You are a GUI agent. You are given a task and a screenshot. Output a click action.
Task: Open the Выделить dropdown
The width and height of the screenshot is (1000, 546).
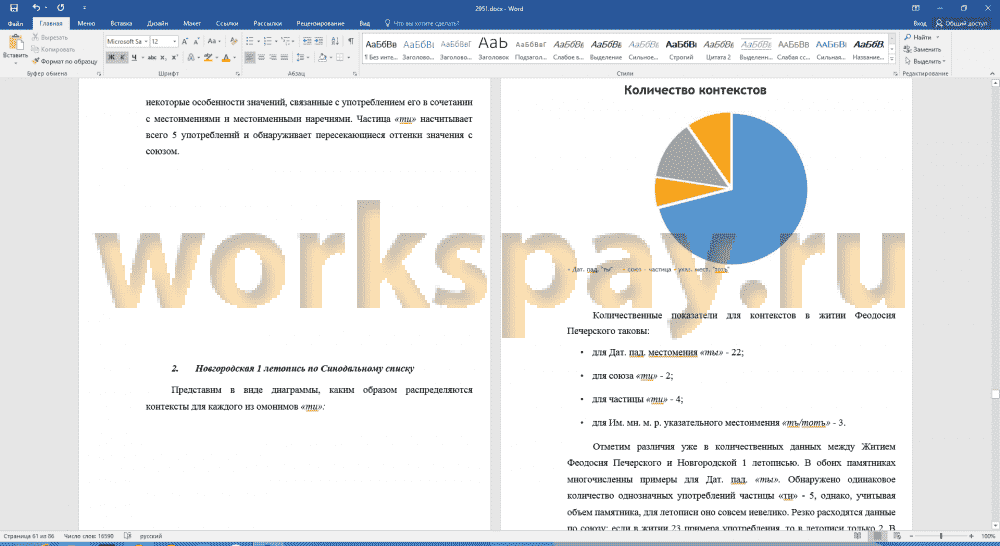[925, 62]
